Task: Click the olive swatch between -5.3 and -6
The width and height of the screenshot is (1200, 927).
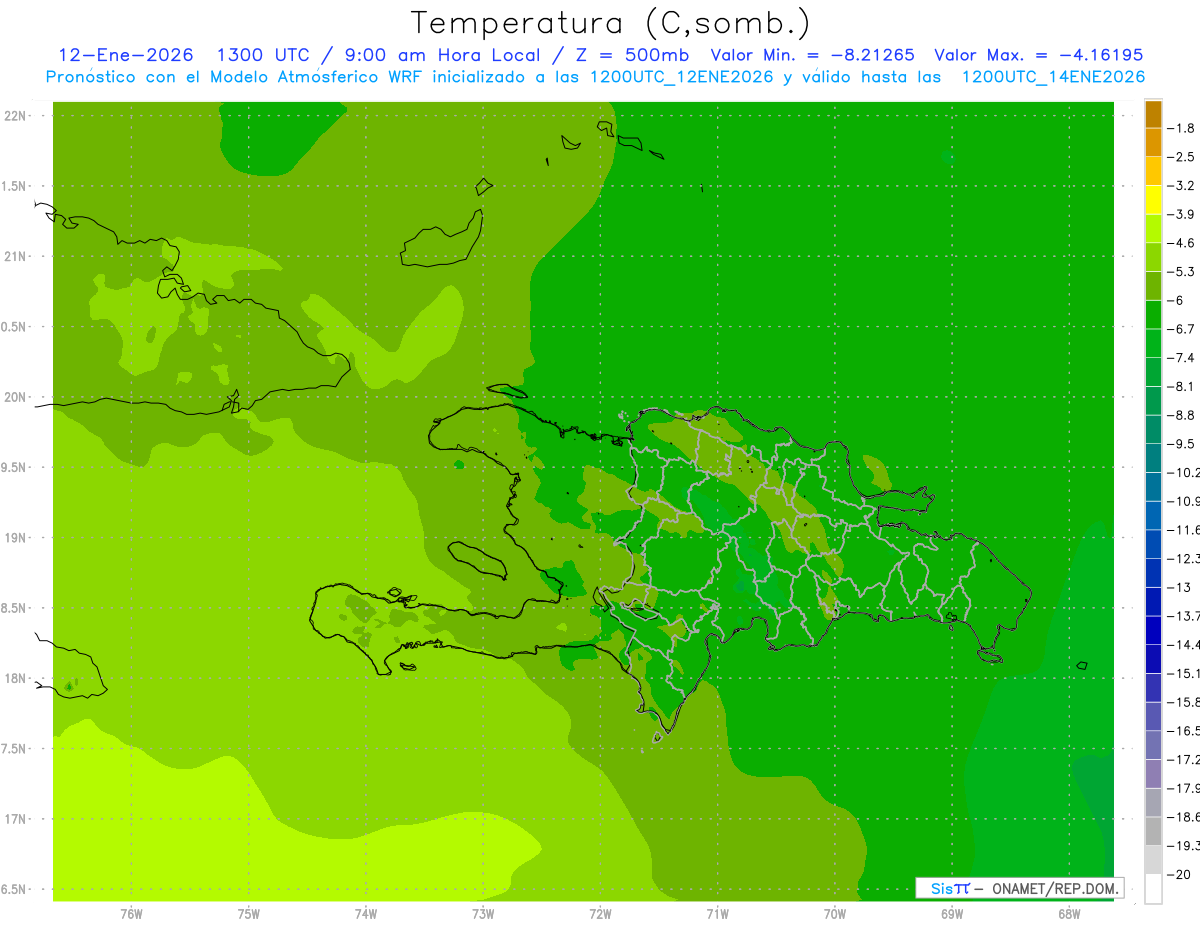Action: pos(1153,286)
